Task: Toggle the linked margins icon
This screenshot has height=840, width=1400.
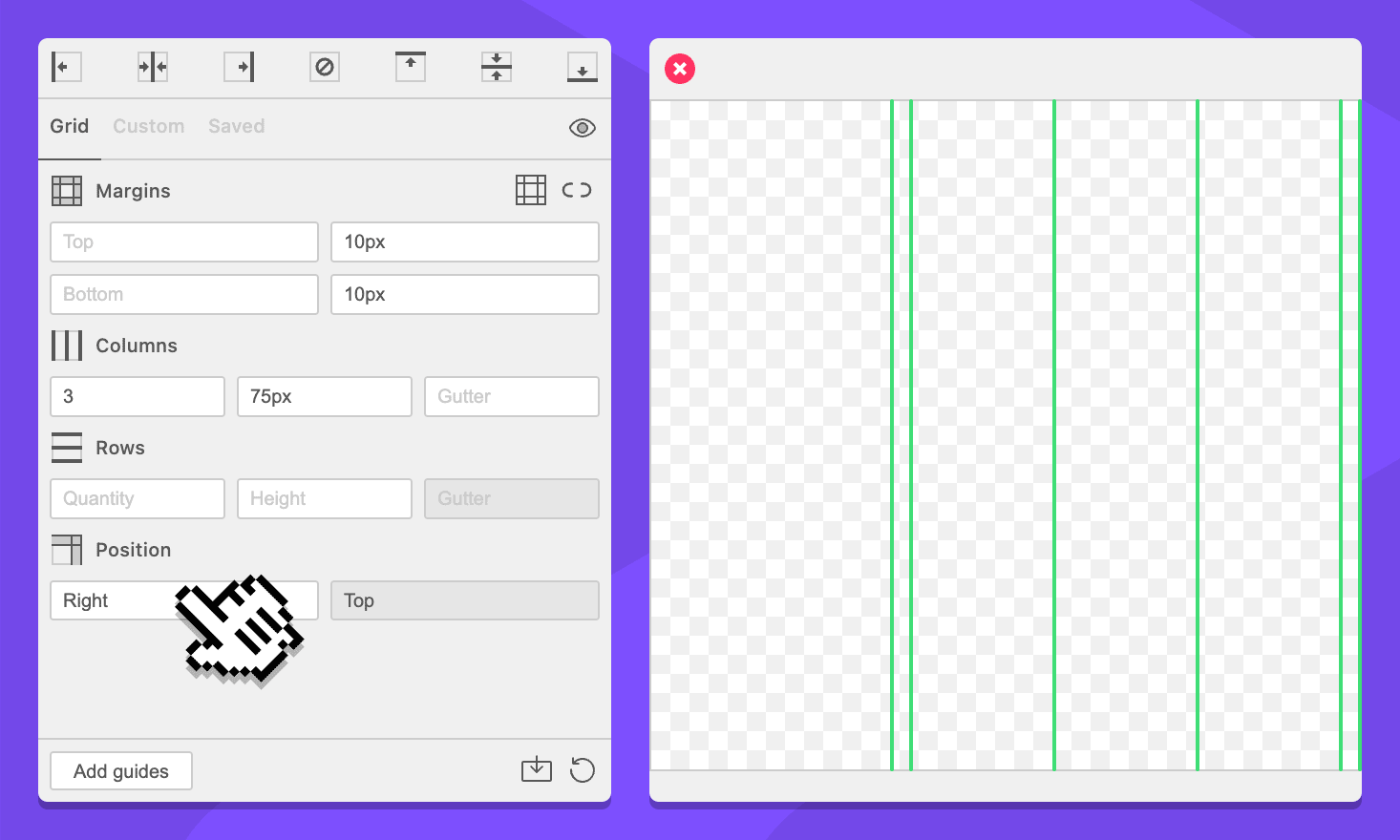Action: pos(577,190)
